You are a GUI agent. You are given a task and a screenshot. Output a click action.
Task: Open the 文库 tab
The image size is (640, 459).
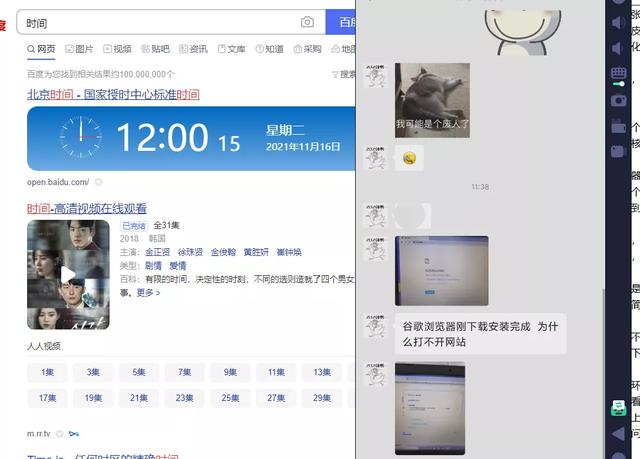coord(231,49)
